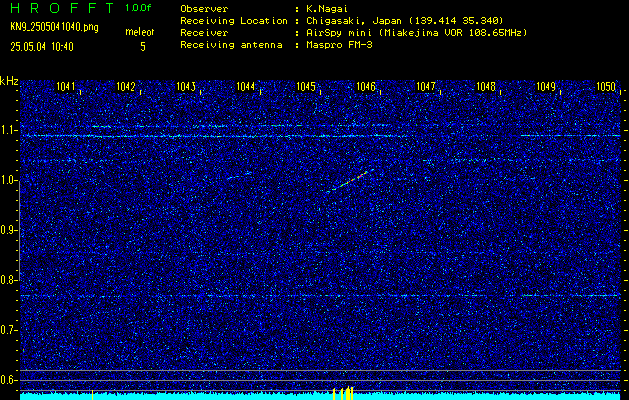Click the meteor count value 5
This screenshot has width=629, height=400.
point(143,47)
